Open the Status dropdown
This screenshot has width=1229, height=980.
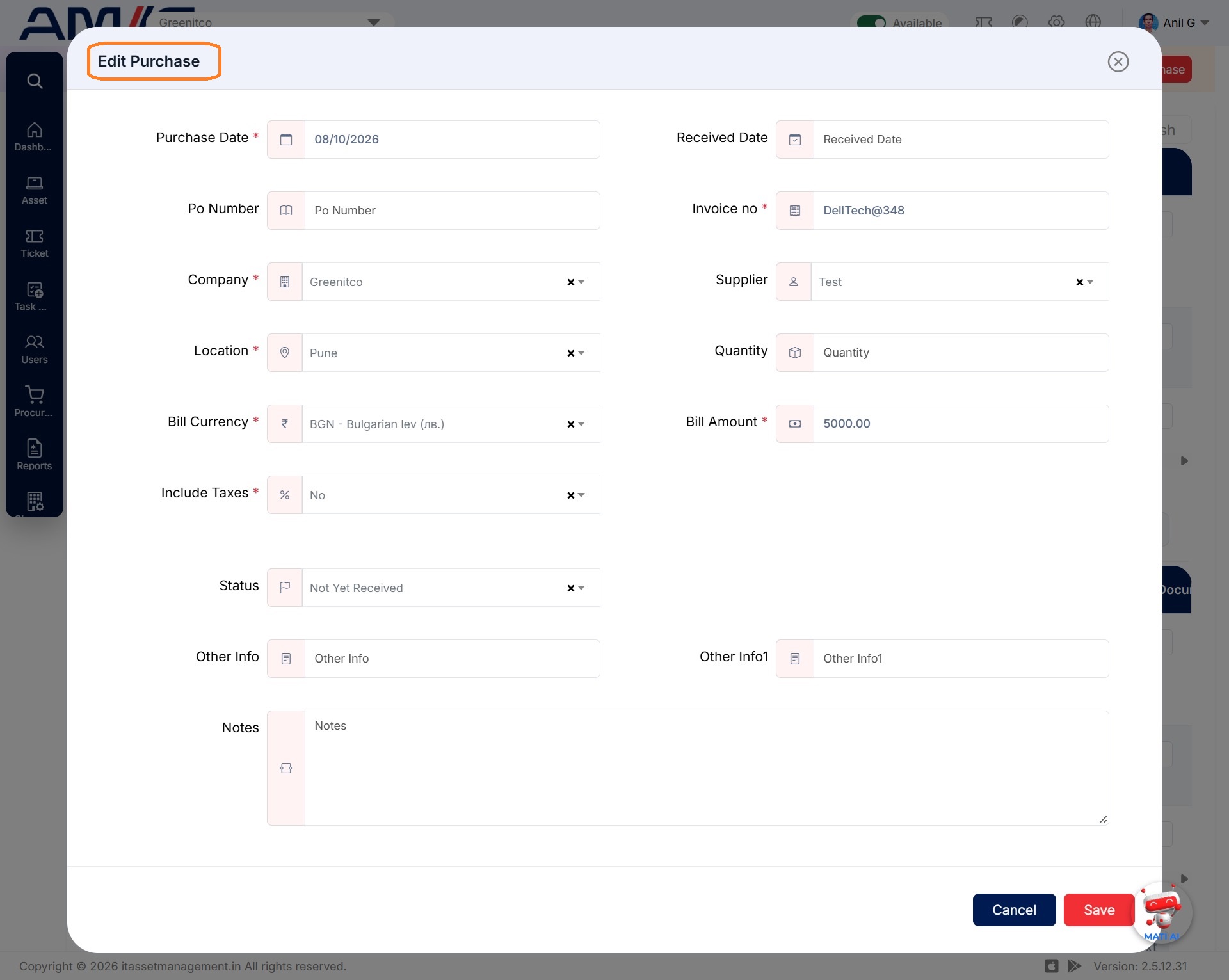coord(581,588)
